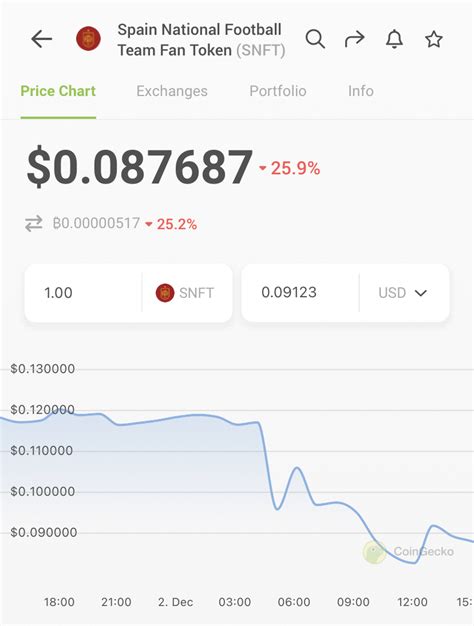Viewport: 474px width, 626px height.
Task: Open the USD currency dropdown
Action: (x=403, y=293)
